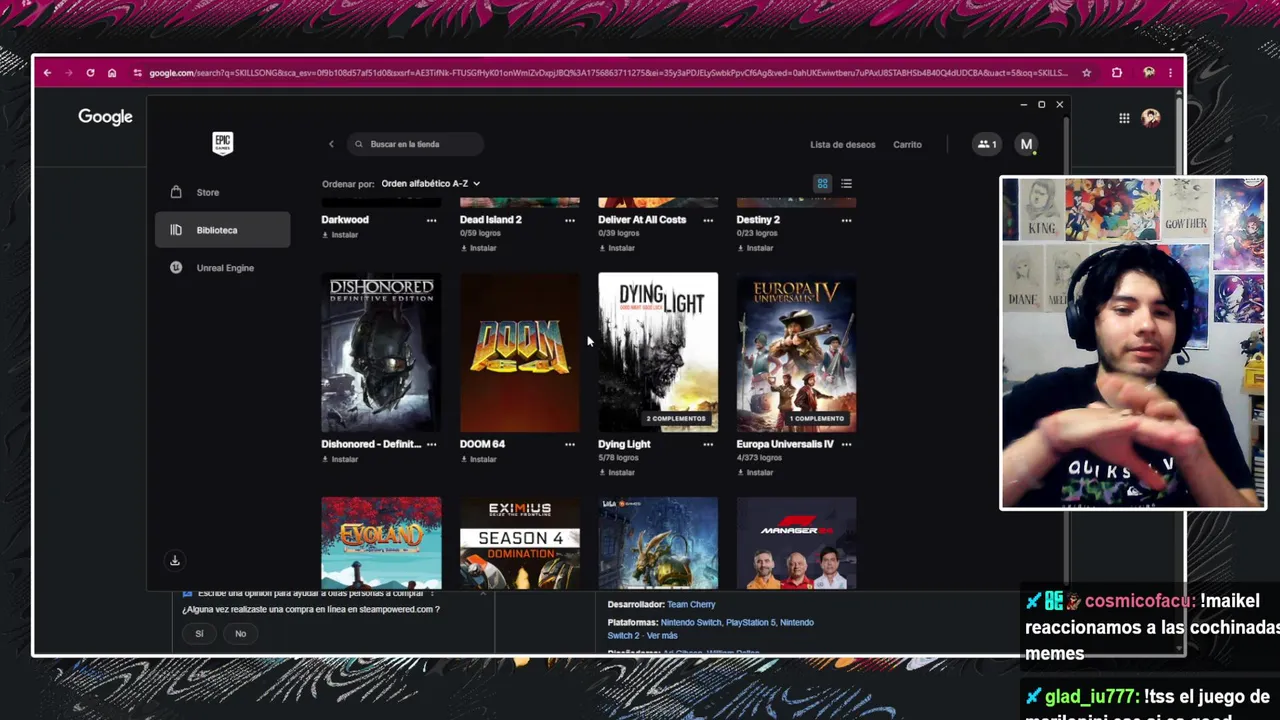Open the Destiny 2 three-dot menu
1280x720 pixels.
coord(847,220)
